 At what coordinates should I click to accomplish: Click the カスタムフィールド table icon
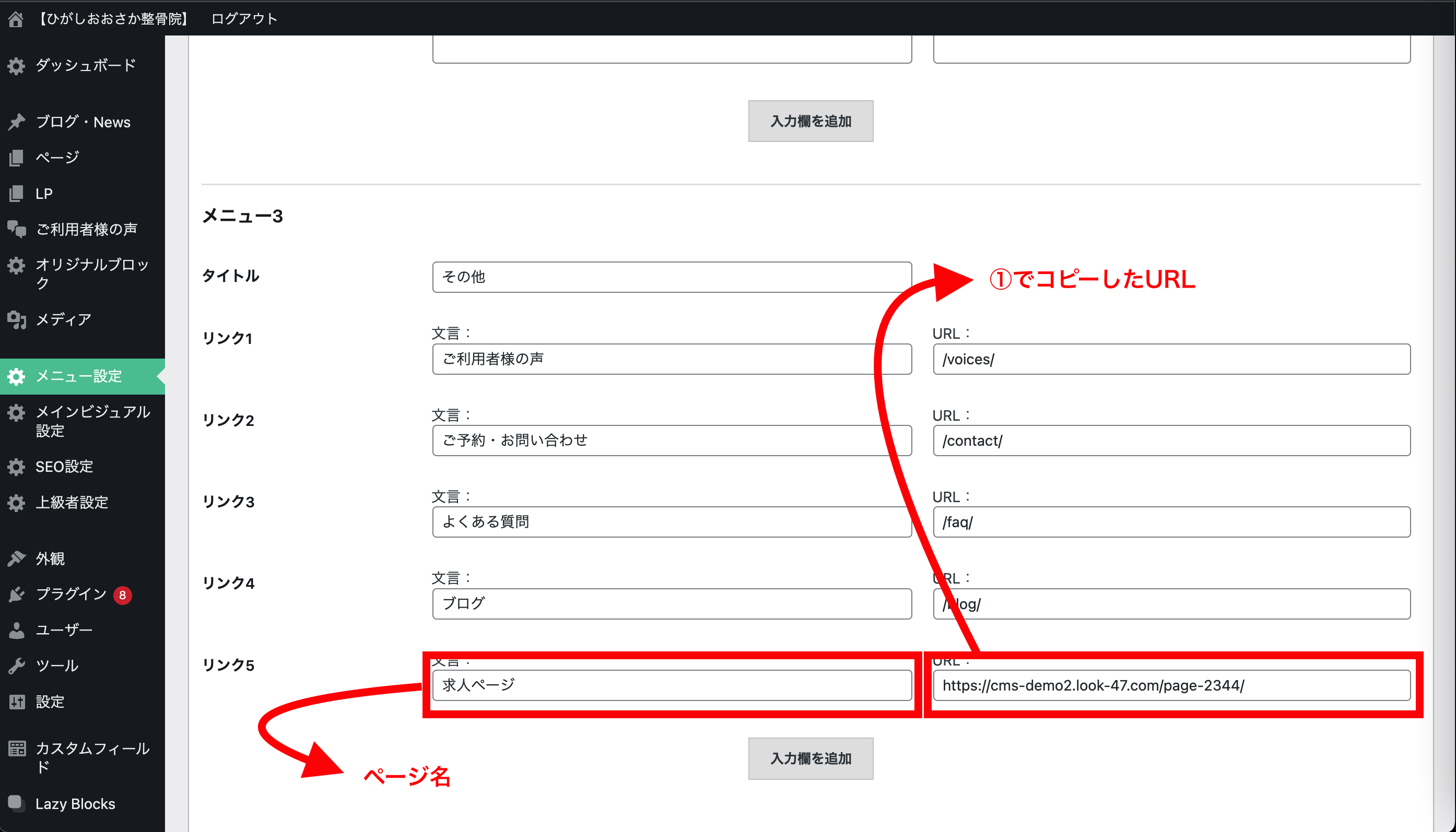tap(16, 748)
